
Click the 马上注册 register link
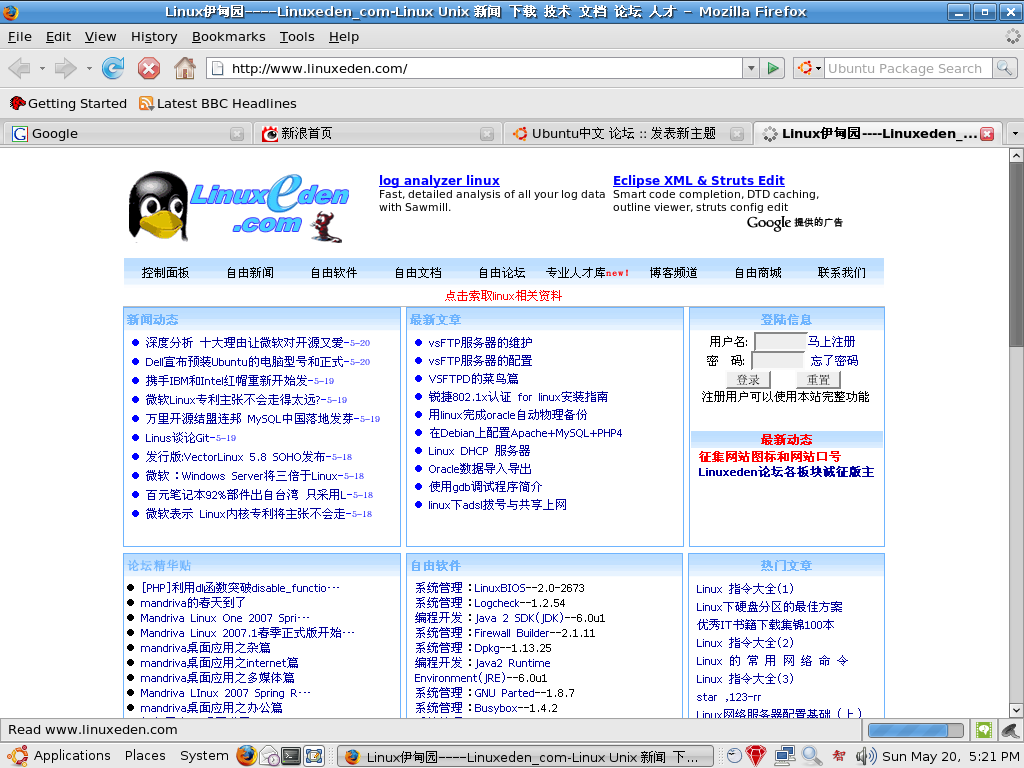[x=831, y=342]
